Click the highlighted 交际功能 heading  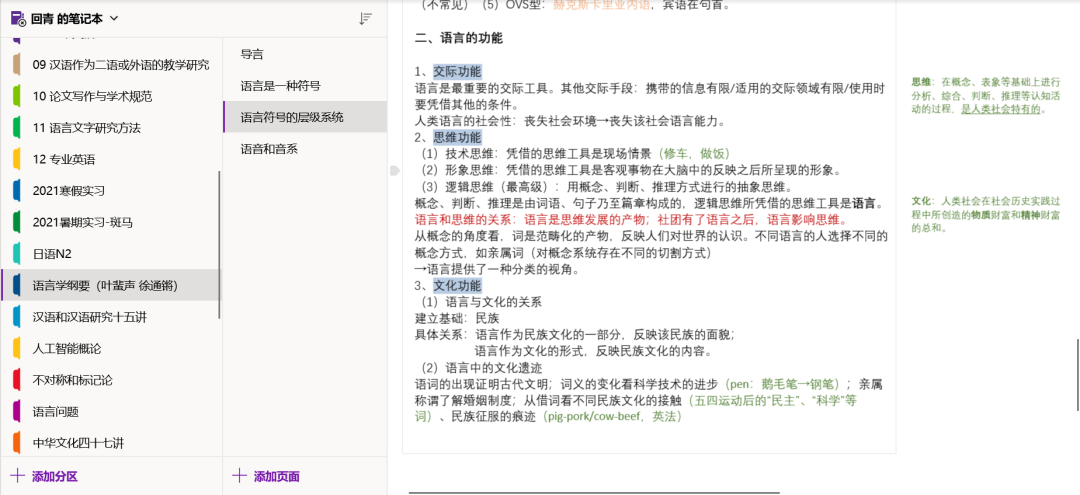click(457, 72)
